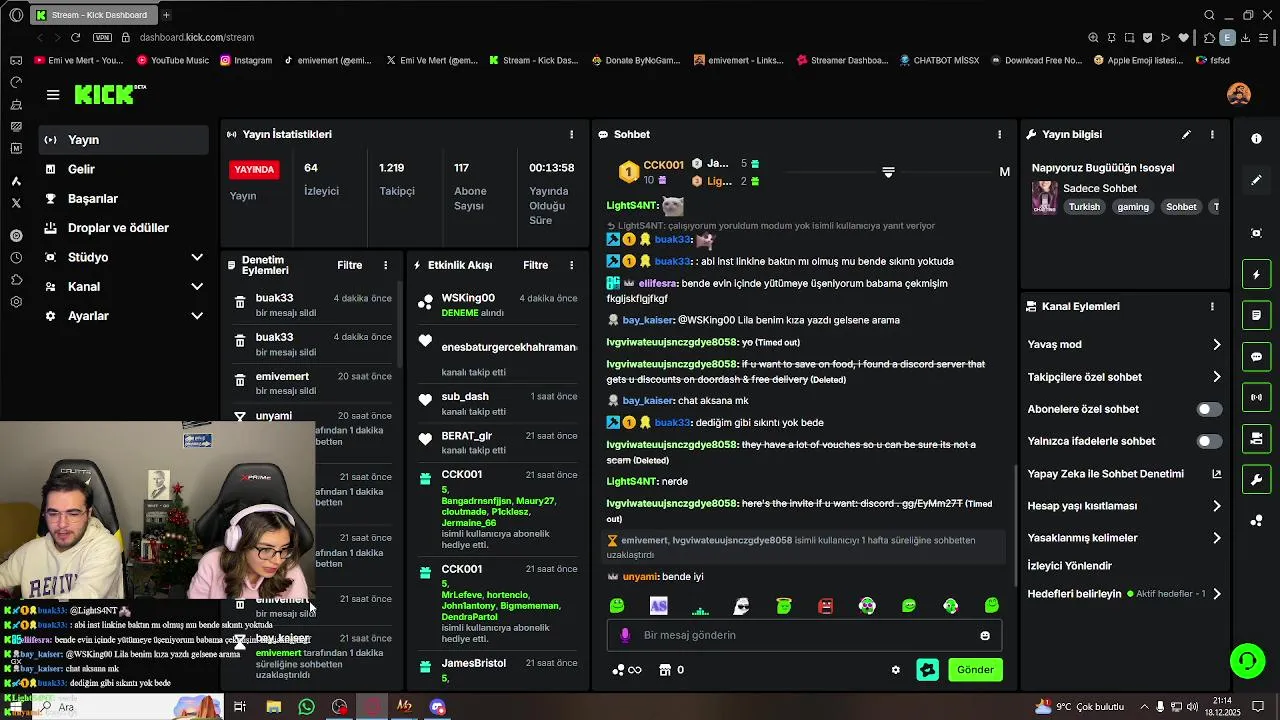Insert the AS purple emote
Screen dimensions: 1280x720
click(x=658, y=606)
